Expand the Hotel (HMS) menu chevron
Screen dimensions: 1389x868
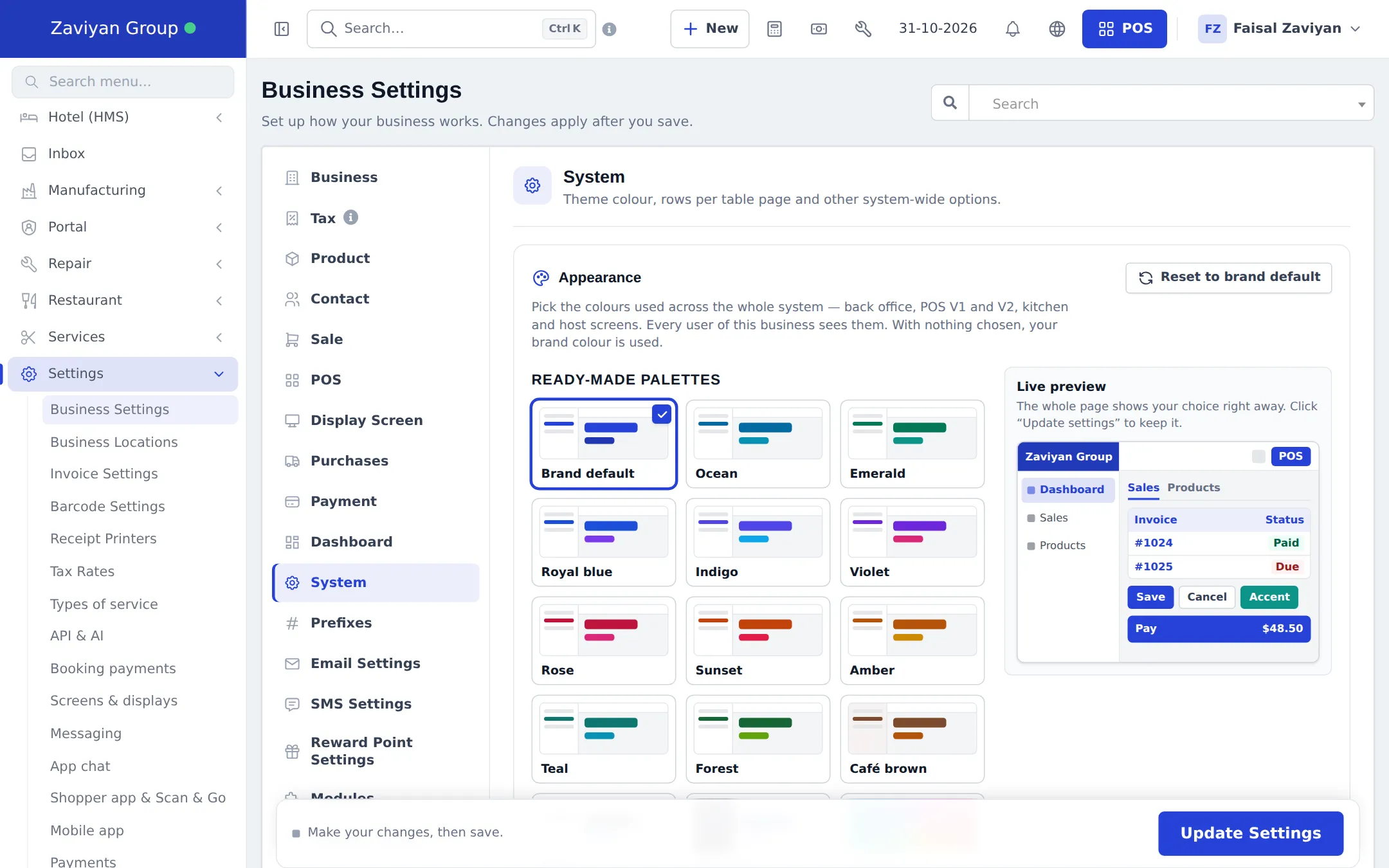coord(219,117)
